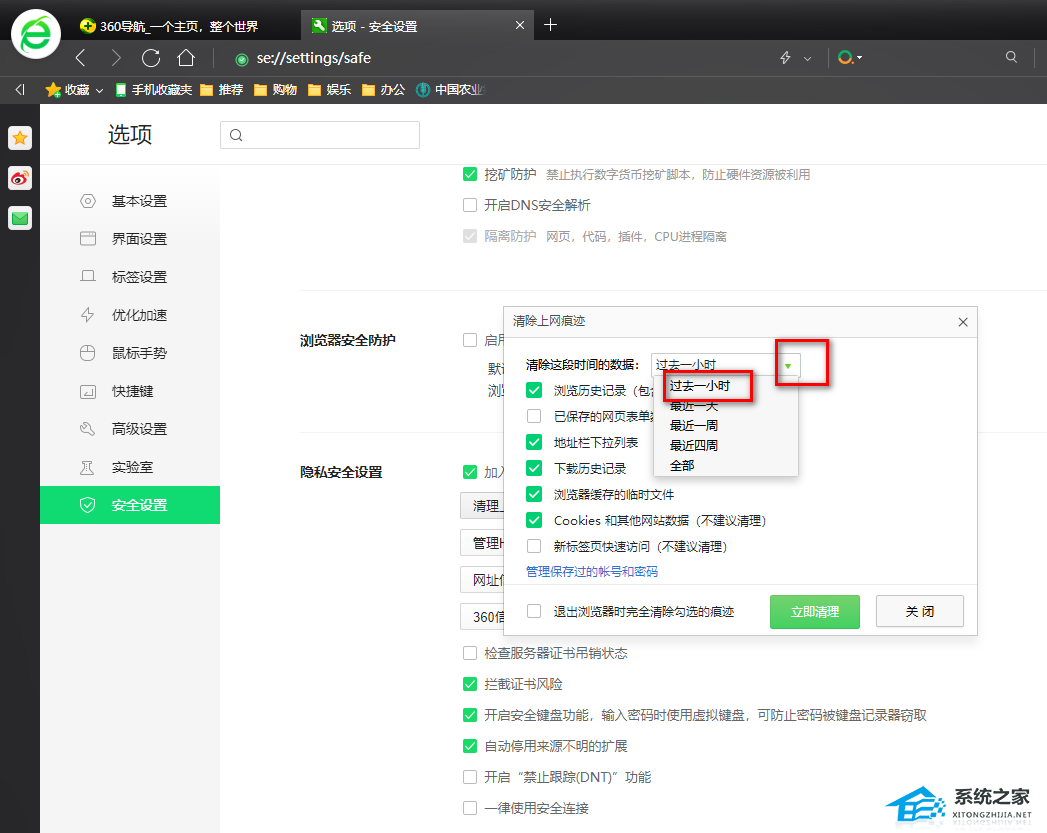Enable 开启DNS安全解析 checkbox
1047x833 pixels.
coord(470,205)
